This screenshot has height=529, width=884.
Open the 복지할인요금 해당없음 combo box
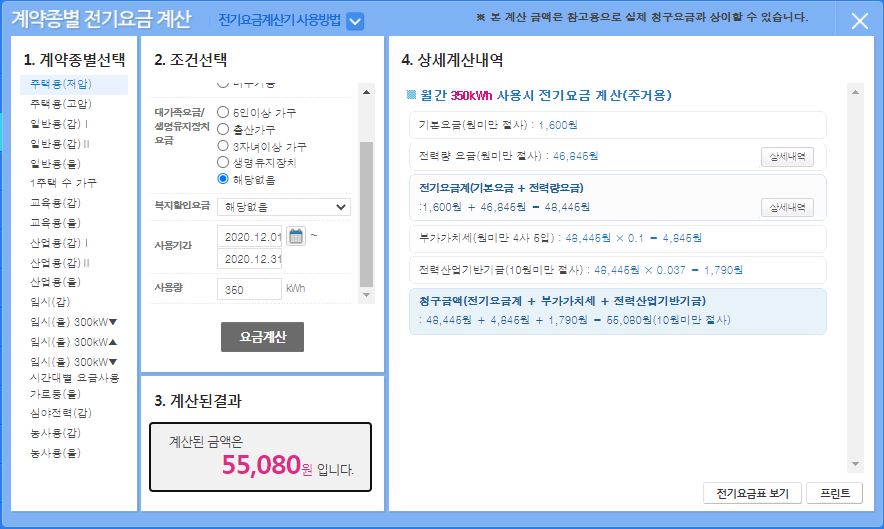(284, 207)
